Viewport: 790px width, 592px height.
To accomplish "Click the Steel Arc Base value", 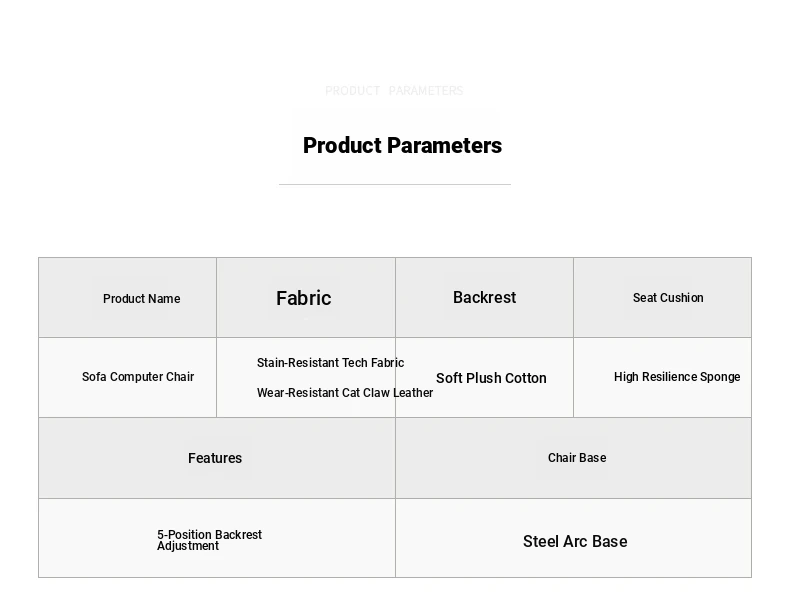I will (575, 542).
